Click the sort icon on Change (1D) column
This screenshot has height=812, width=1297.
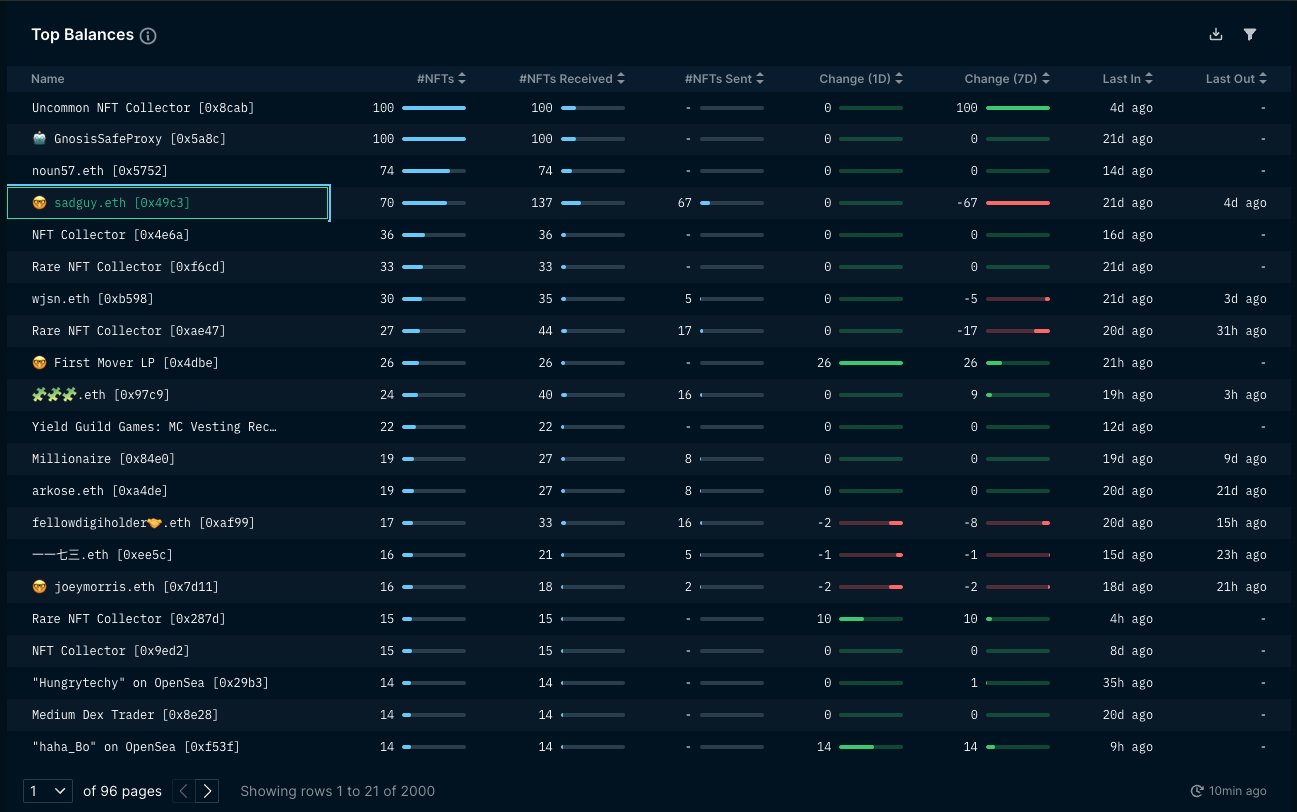tap(901, 78)
